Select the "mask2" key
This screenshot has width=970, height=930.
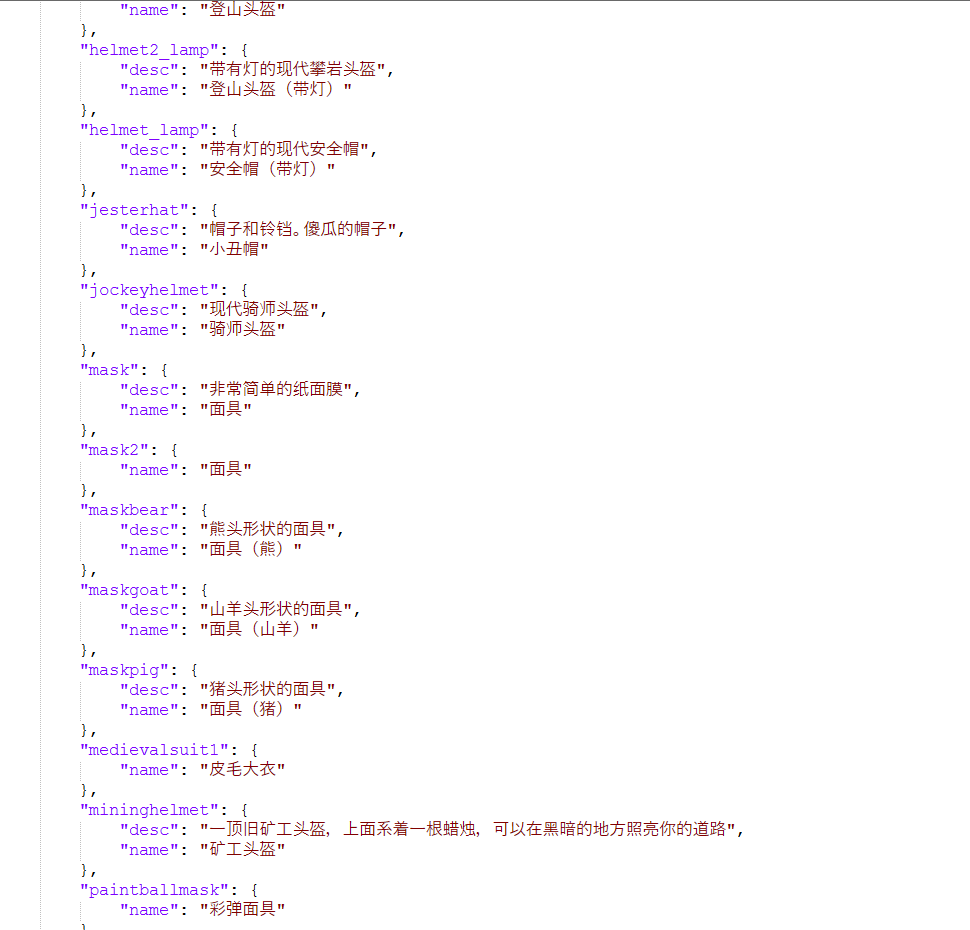(x=114, y=450)
